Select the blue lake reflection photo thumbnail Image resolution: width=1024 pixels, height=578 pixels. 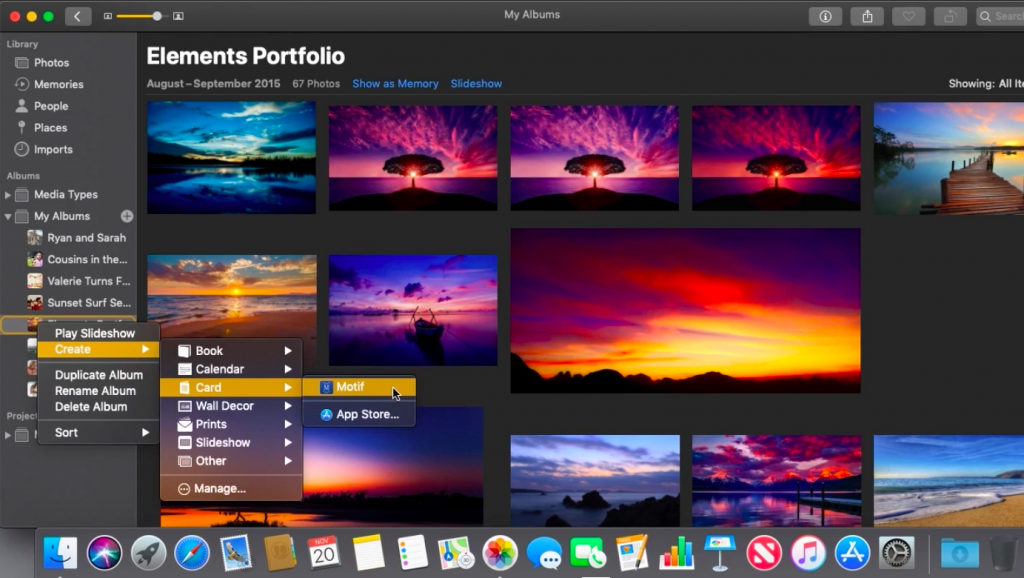click(231, 157)
